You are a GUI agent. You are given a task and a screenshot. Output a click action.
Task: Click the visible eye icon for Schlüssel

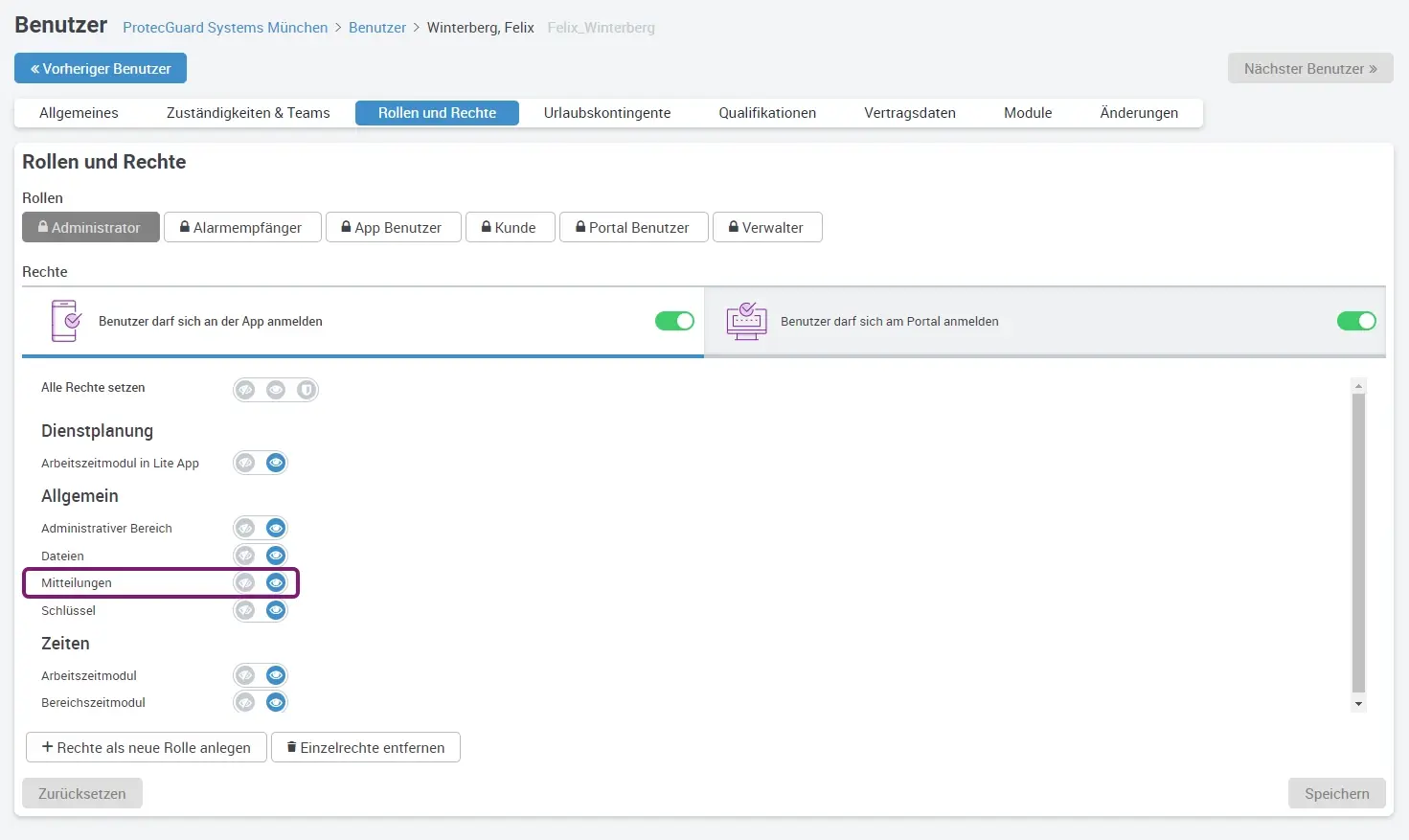(x=276, y=610)
